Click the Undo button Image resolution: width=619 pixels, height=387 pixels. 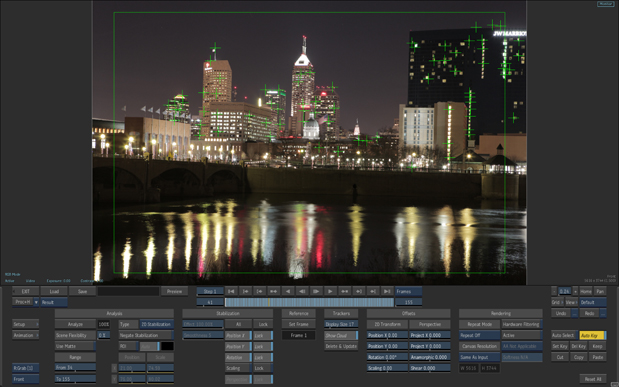(x=561, y=313)
